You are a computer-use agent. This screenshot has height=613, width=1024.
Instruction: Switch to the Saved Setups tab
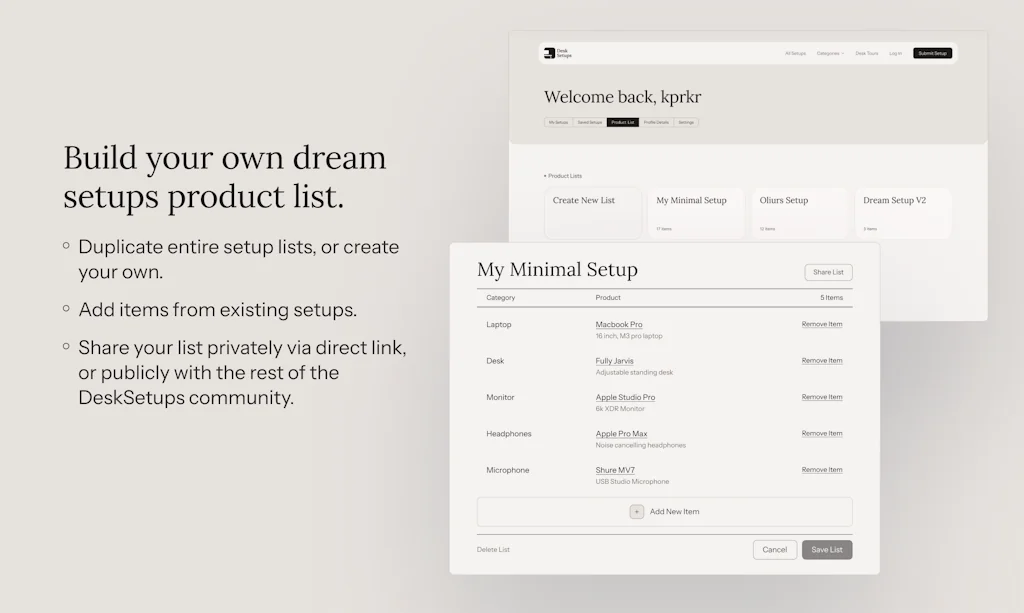point(590,122)
